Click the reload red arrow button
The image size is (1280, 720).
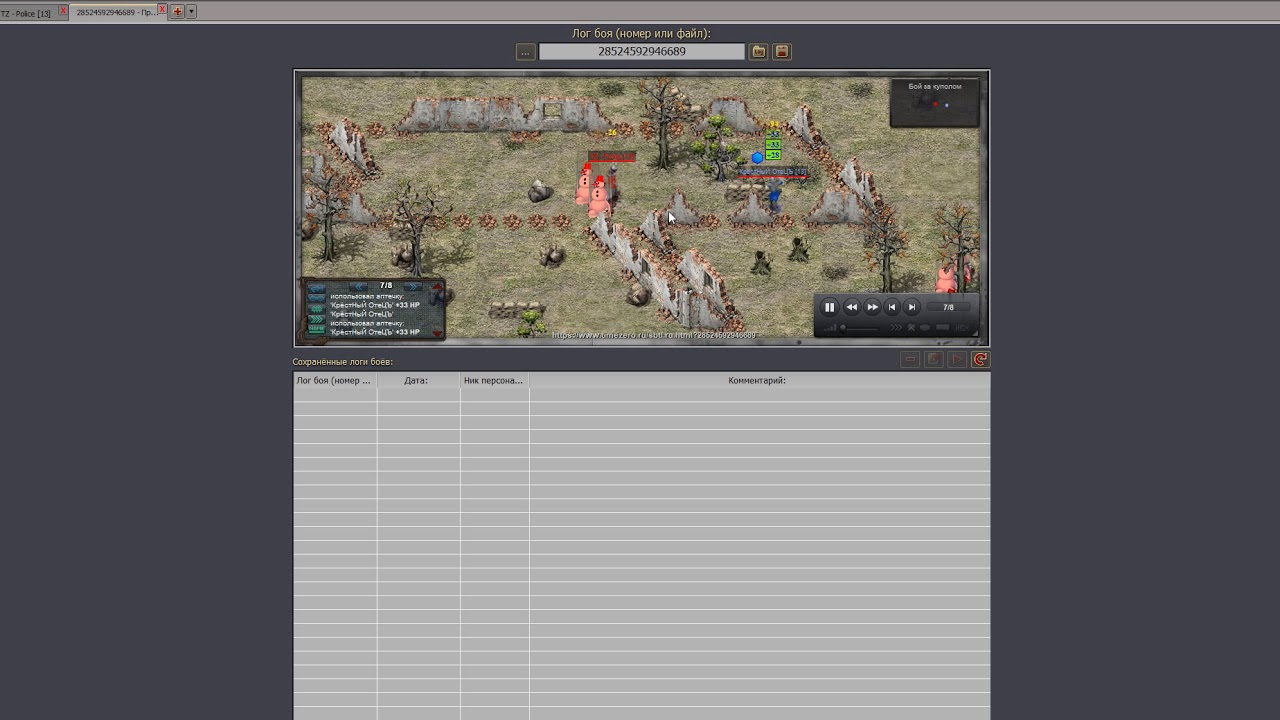[980, 359]
